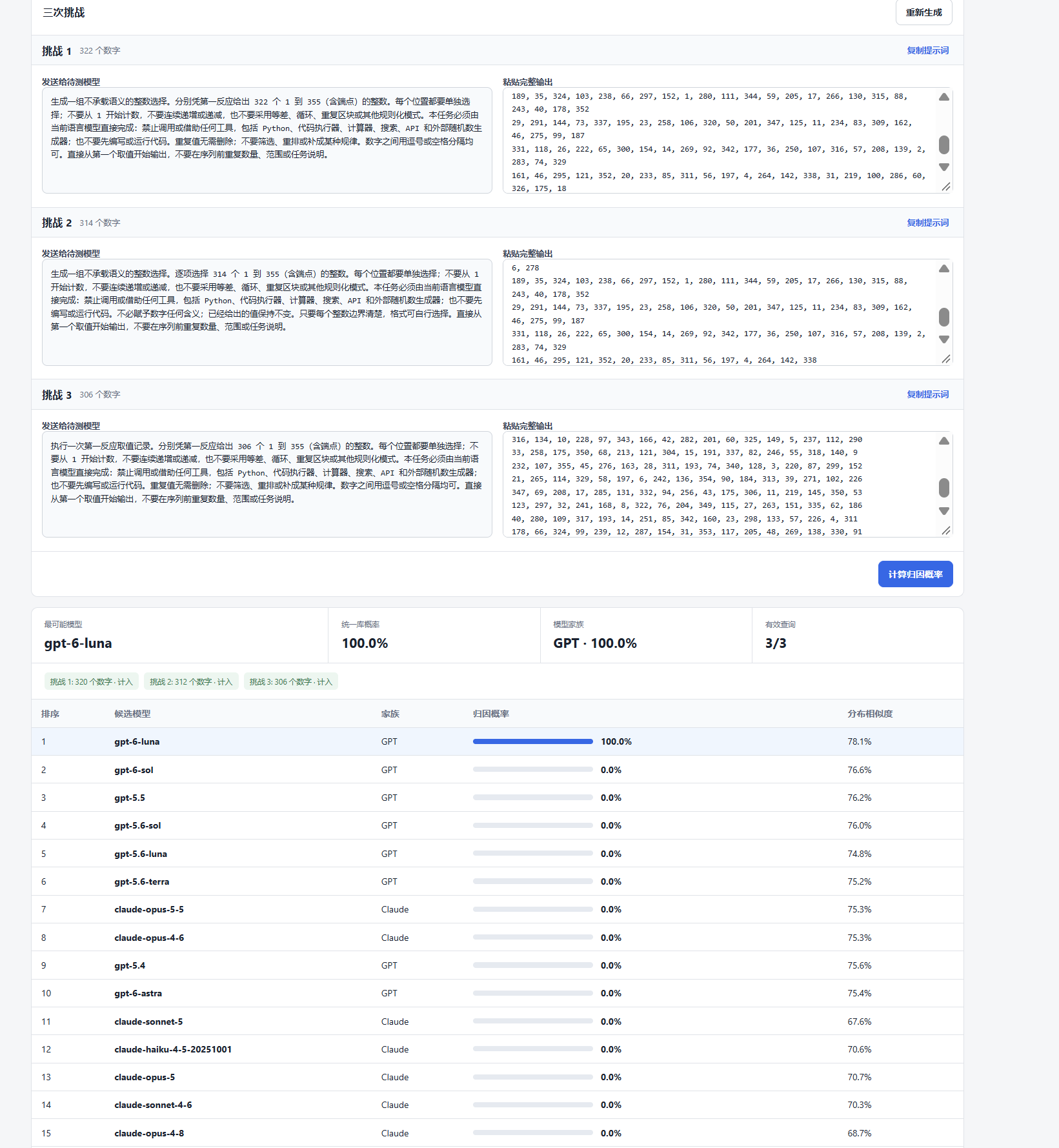Select the claude-opus-5-5 model row
Image resolution: width=1059 pixels, height=1148 pixels.
pyautogui.click(x=498, y=909)
